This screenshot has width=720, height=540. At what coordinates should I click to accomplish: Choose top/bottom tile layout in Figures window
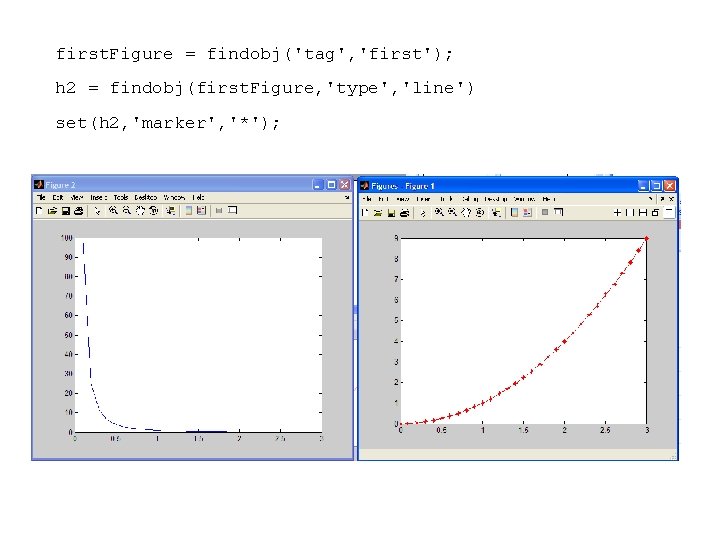click(643, 212)
